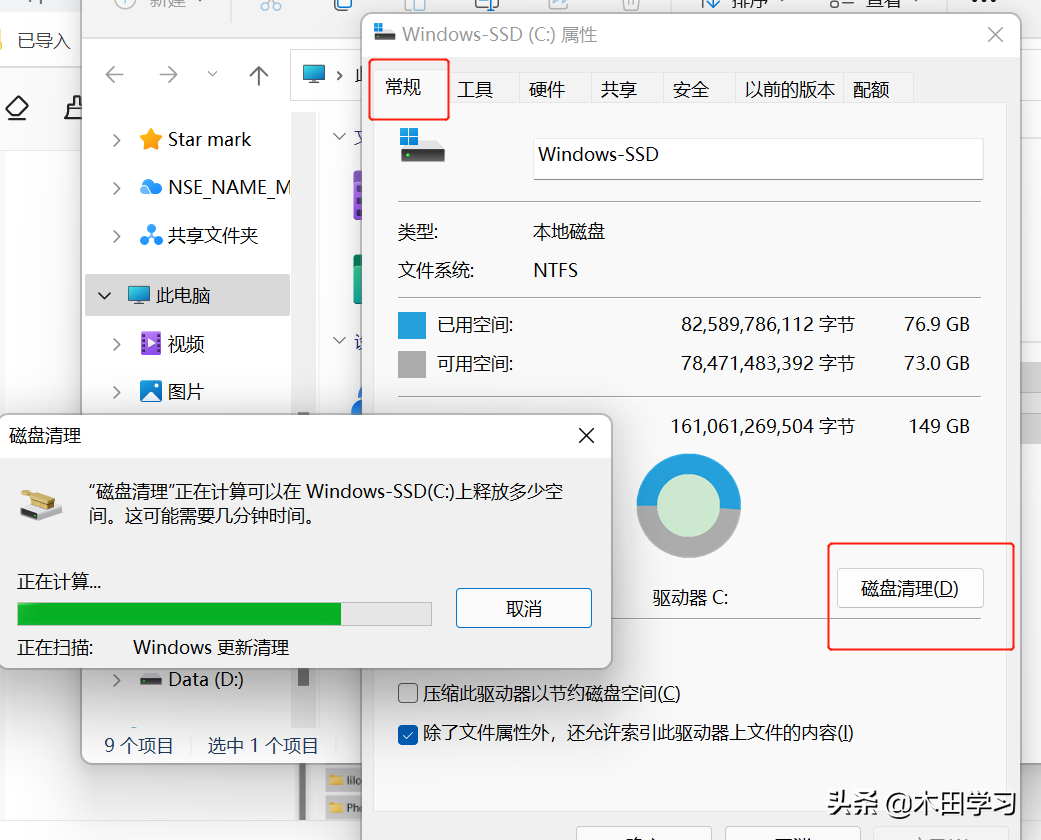
Task: Cancel the disk cleanup calculation with 取消
Action: pyautogui.click(x=524, y=608)
